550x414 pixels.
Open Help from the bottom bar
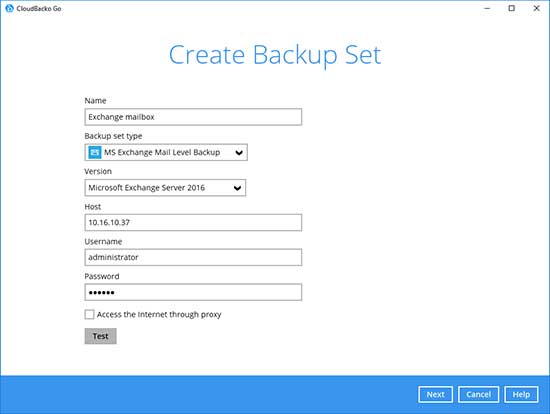(521, 395)
